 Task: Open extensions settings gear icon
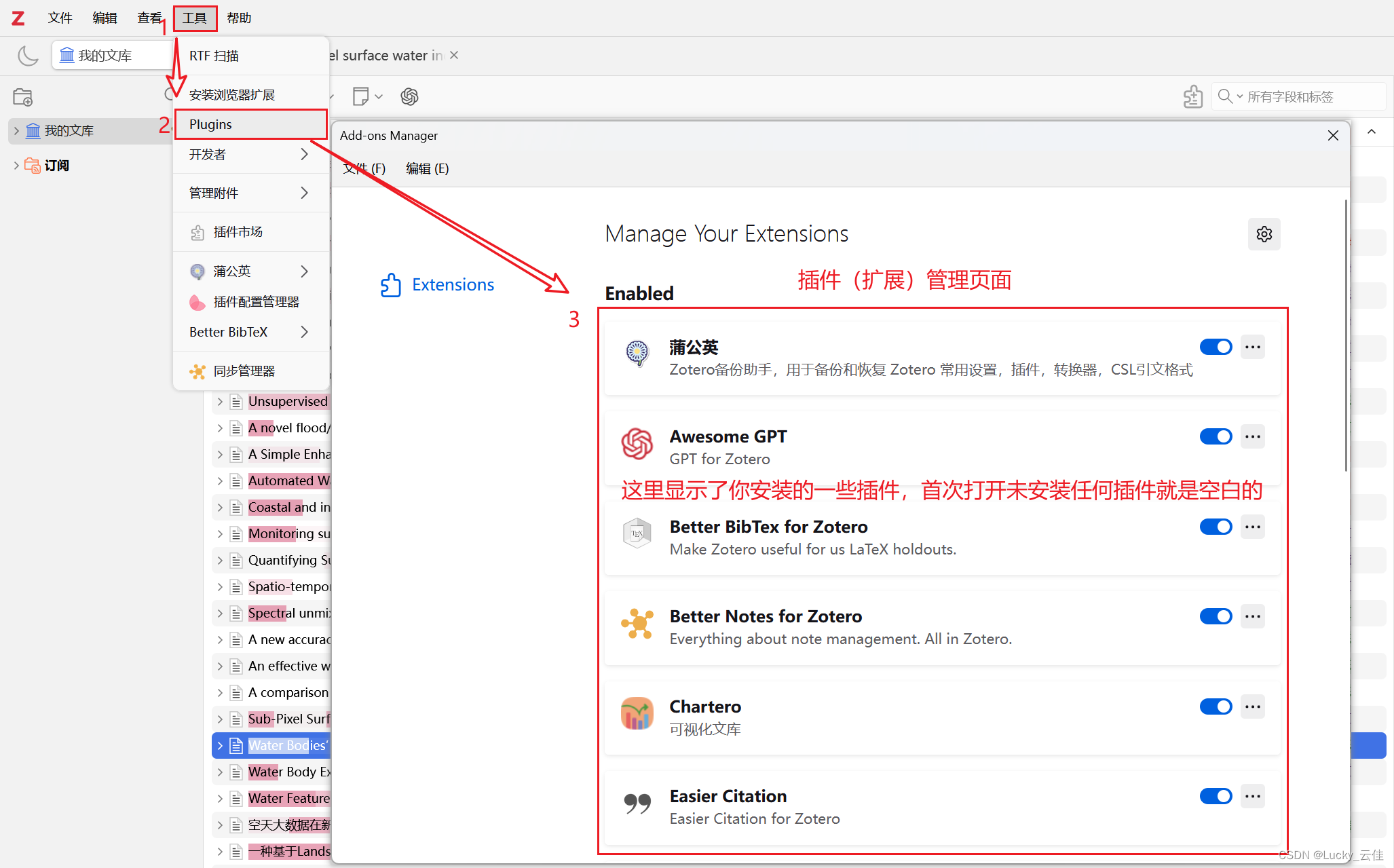click(x=1264, y=234)
